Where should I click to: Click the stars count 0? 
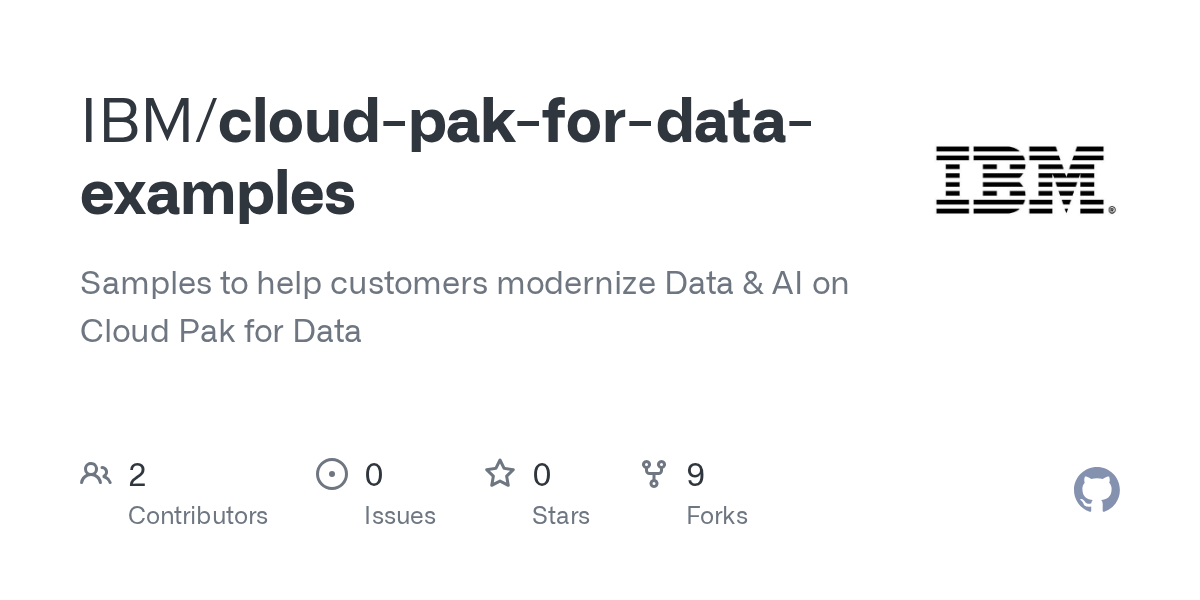click(x=541, y=475)
